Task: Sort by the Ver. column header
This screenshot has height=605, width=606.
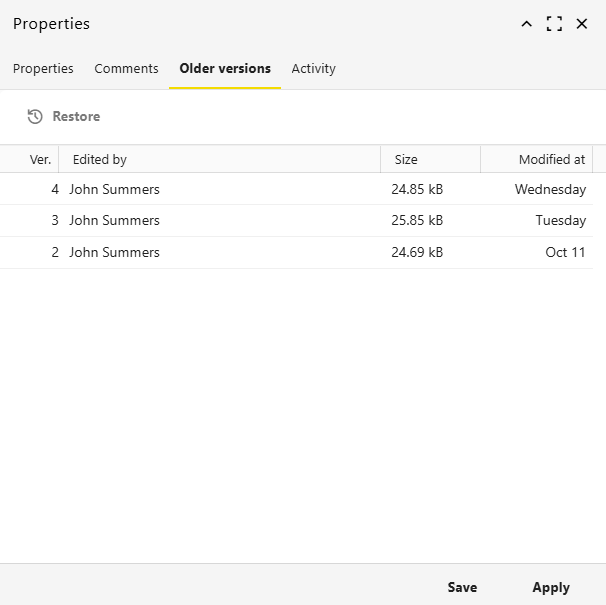Action: pyautogui.click(x=40, y=159)
